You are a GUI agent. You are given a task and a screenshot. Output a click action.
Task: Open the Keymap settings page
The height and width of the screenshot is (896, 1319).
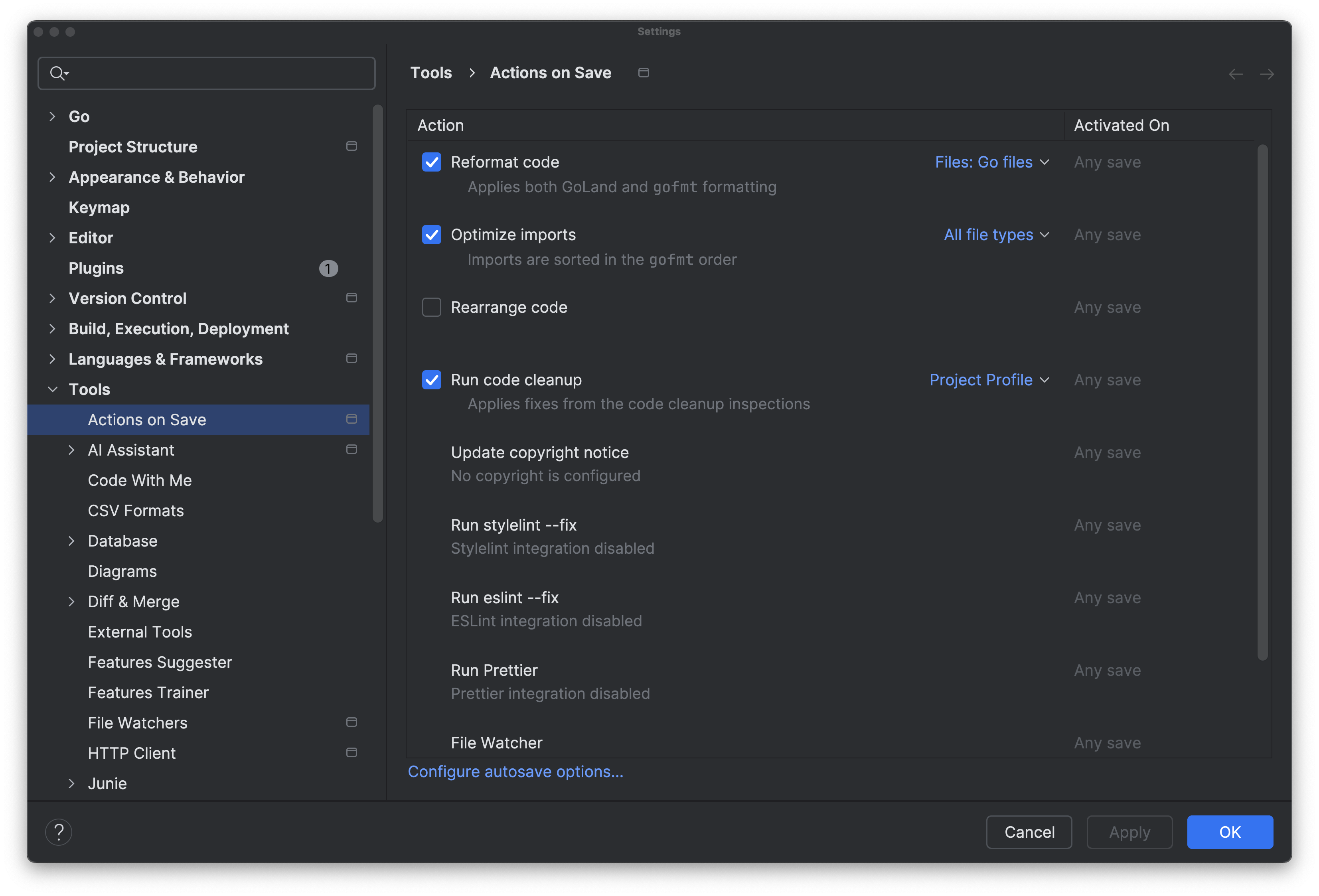coord(99,207)
